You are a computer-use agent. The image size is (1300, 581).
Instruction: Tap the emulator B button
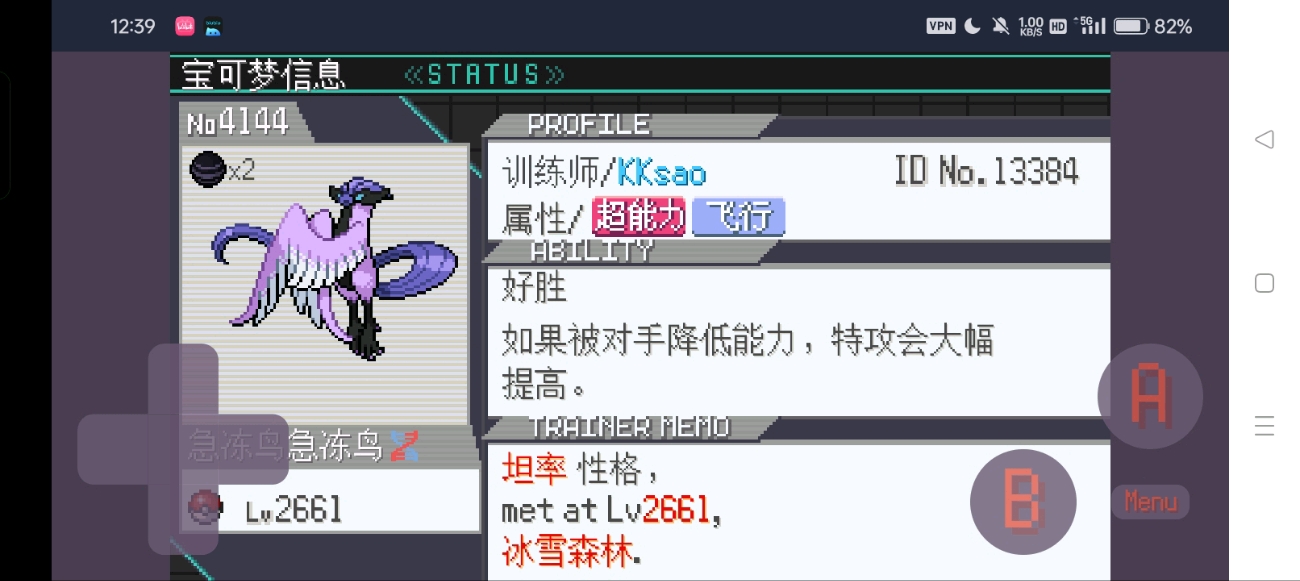1023,502
